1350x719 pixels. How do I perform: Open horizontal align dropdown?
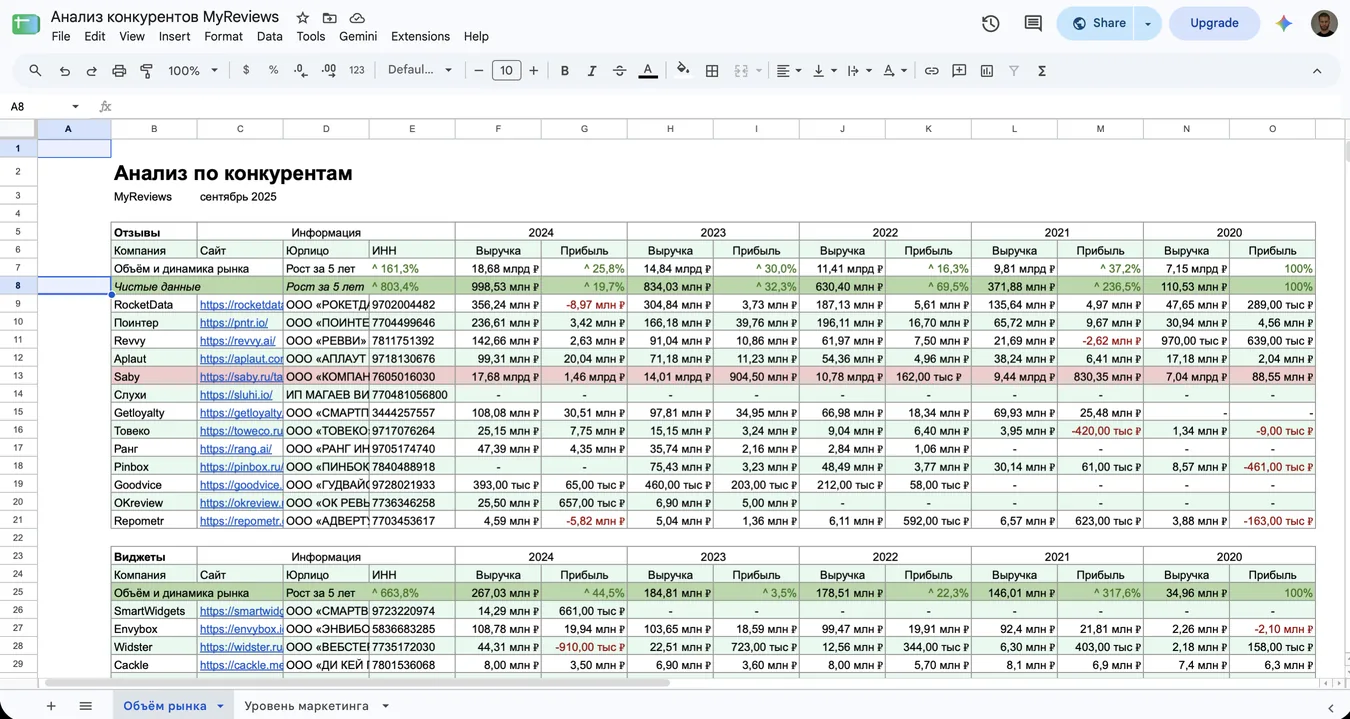789,71
